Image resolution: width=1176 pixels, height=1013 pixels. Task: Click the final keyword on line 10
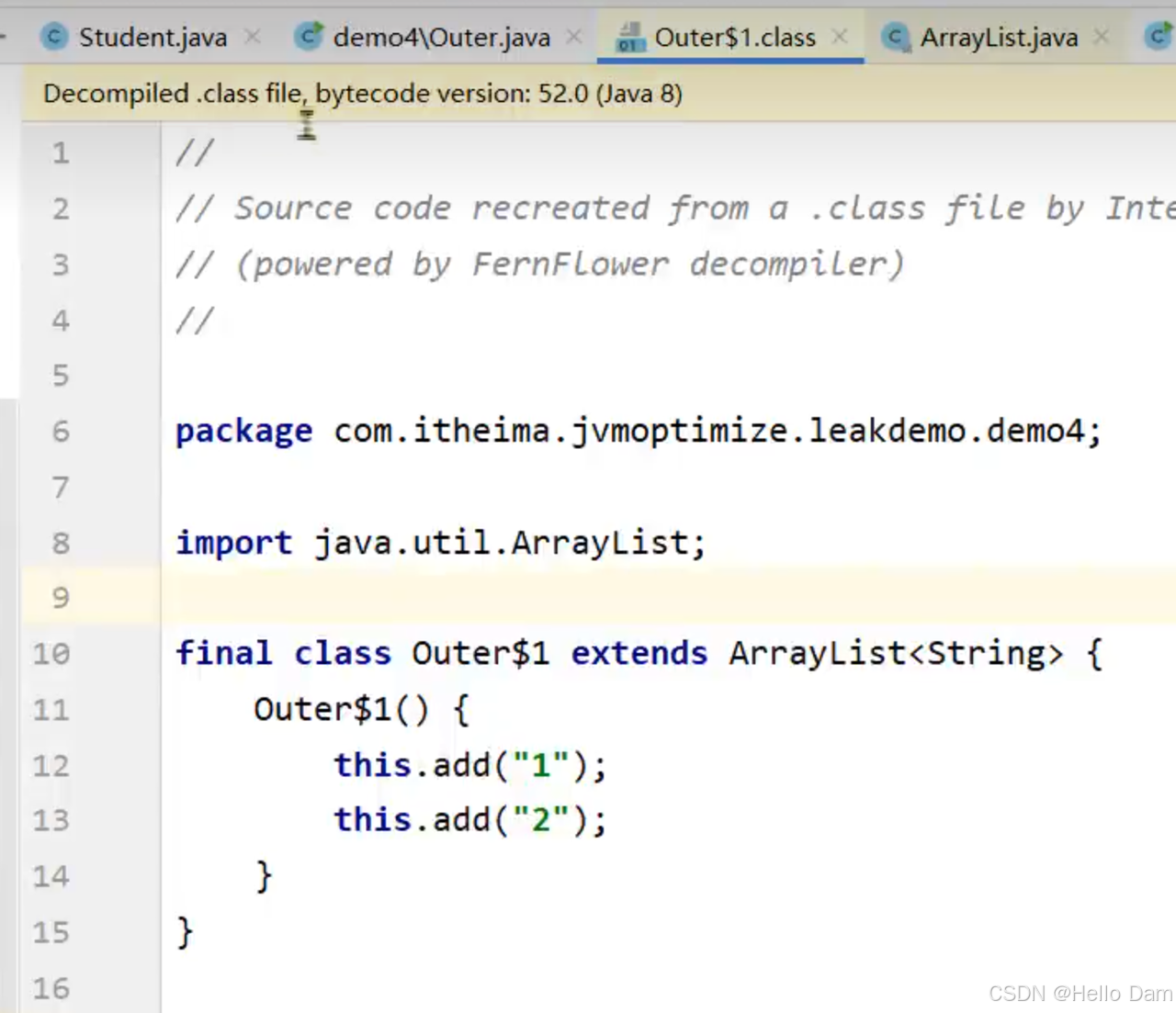[x=223, y=653]
